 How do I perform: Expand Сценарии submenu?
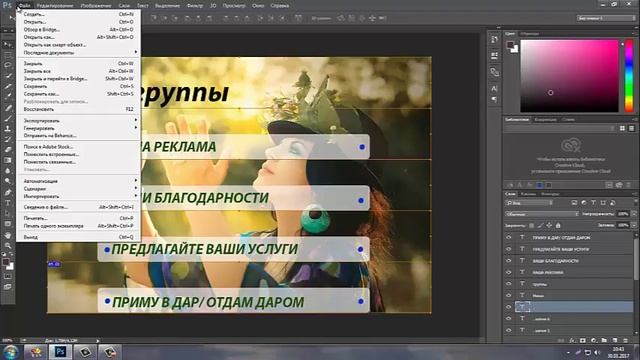(78, 189)
